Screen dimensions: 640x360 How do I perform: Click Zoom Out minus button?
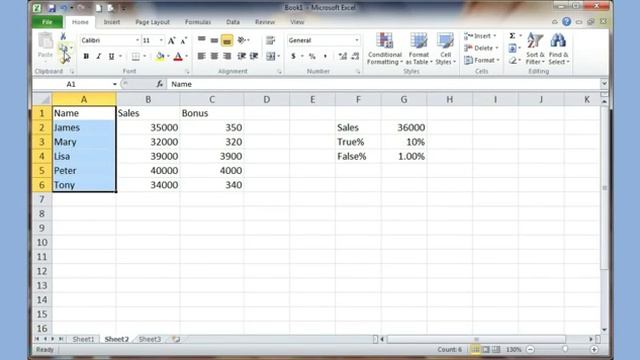pos(530,349)
